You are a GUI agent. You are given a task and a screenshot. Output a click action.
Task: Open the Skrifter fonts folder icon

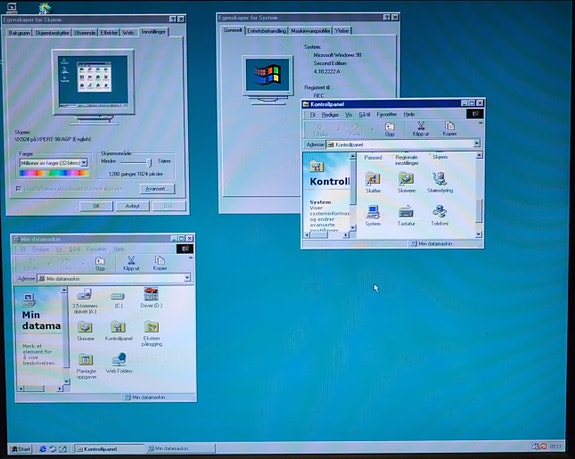373,183
